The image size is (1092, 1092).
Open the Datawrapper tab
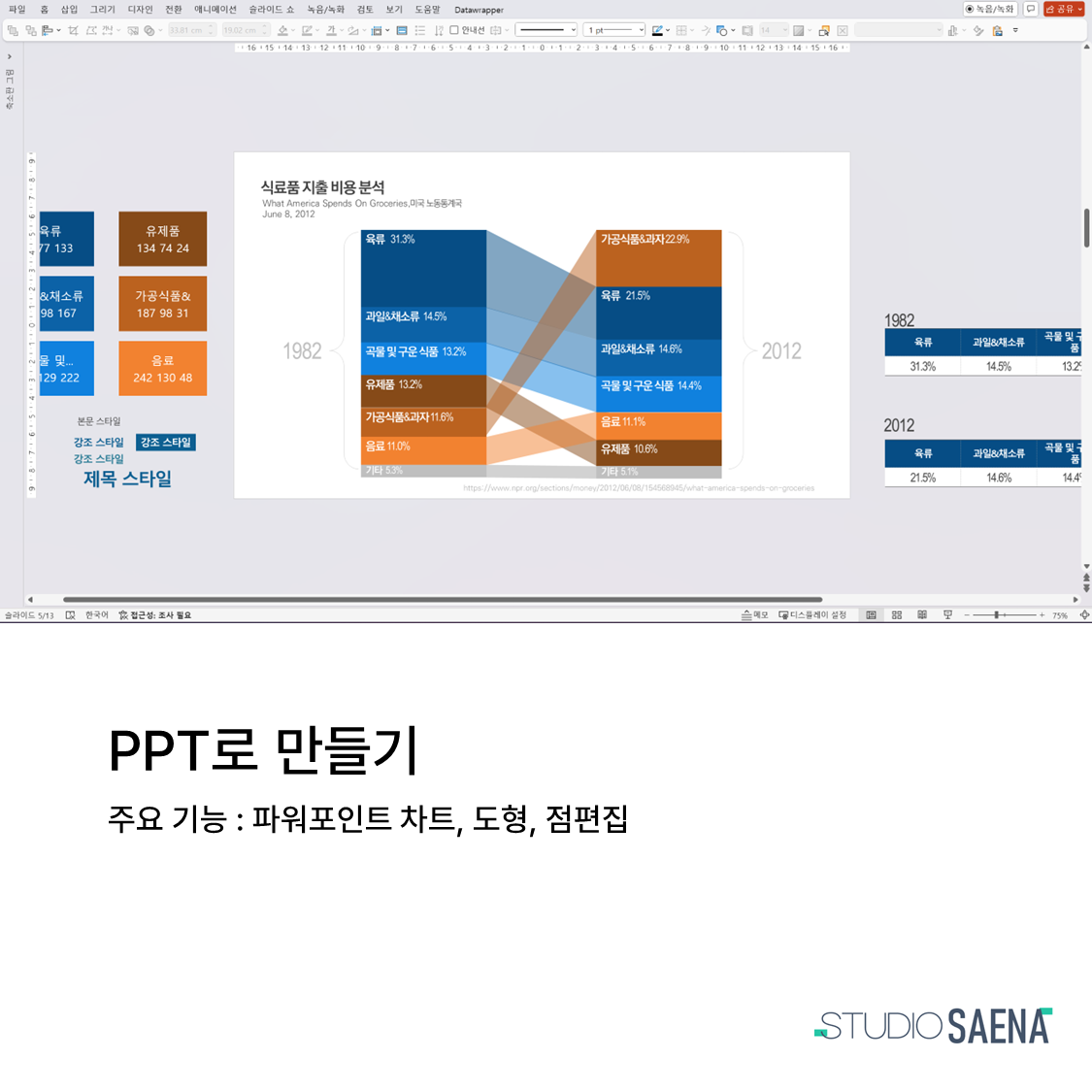point(480,10)
